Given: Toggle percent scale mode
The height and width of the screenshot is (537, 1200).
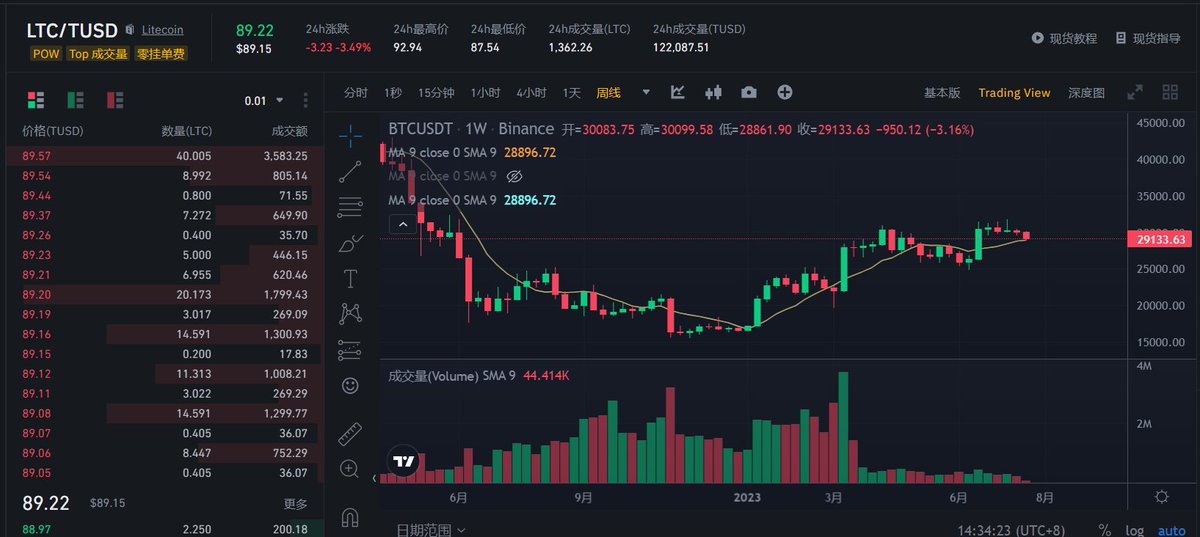Looking at the screenshot, I should click(x=1105, y=529).
